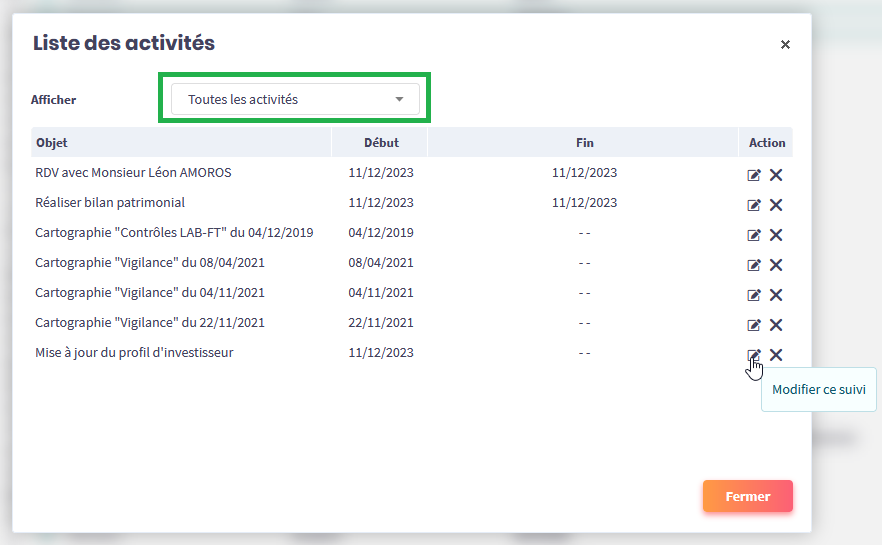
Task: Click the Fin column header
Action: click(x=584, y=143)
